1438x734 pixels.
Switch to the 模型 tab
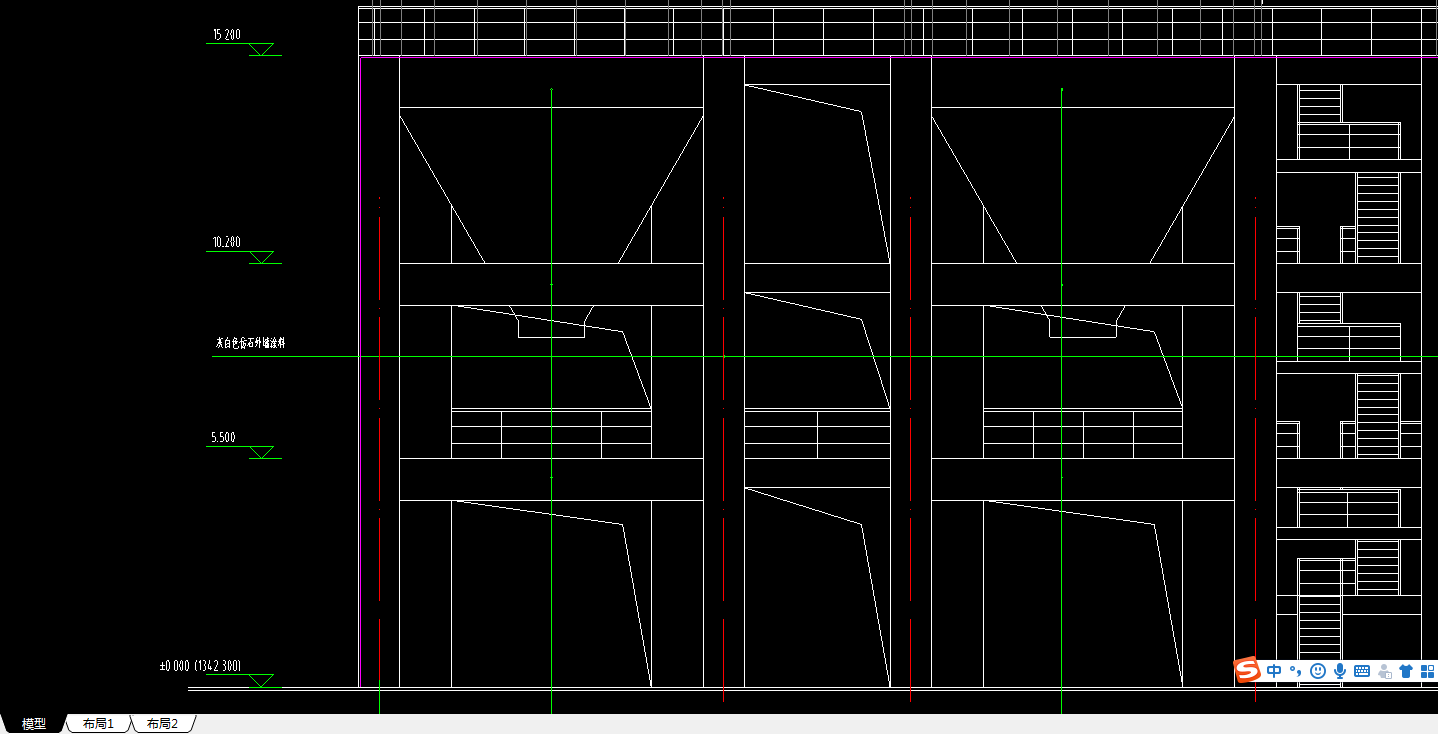coord(34,724)
